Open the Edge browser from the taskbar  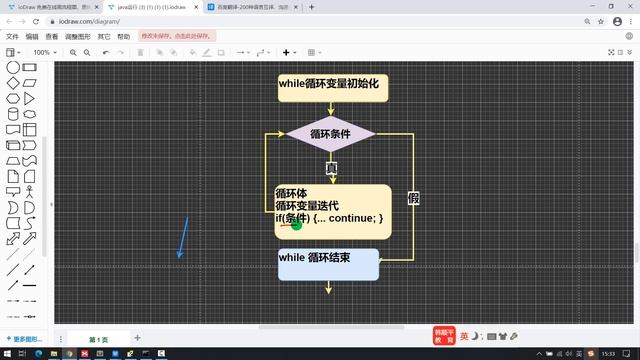click(x=38, y=353)
